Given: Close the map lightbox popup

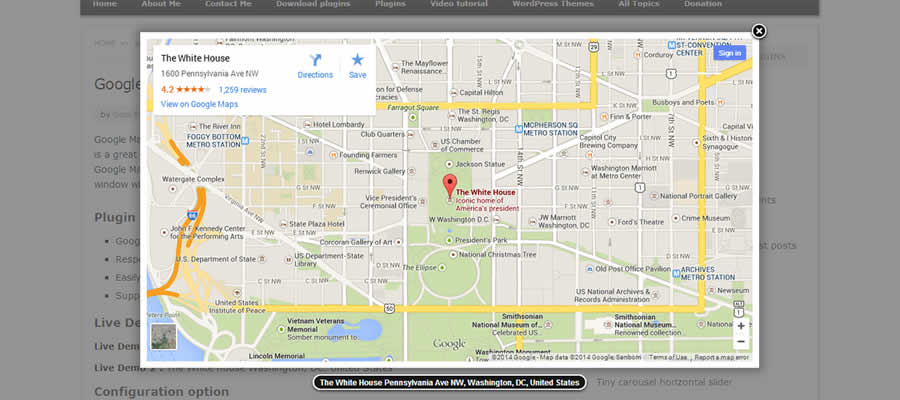Looking at the screenshot, I should 759,31.
